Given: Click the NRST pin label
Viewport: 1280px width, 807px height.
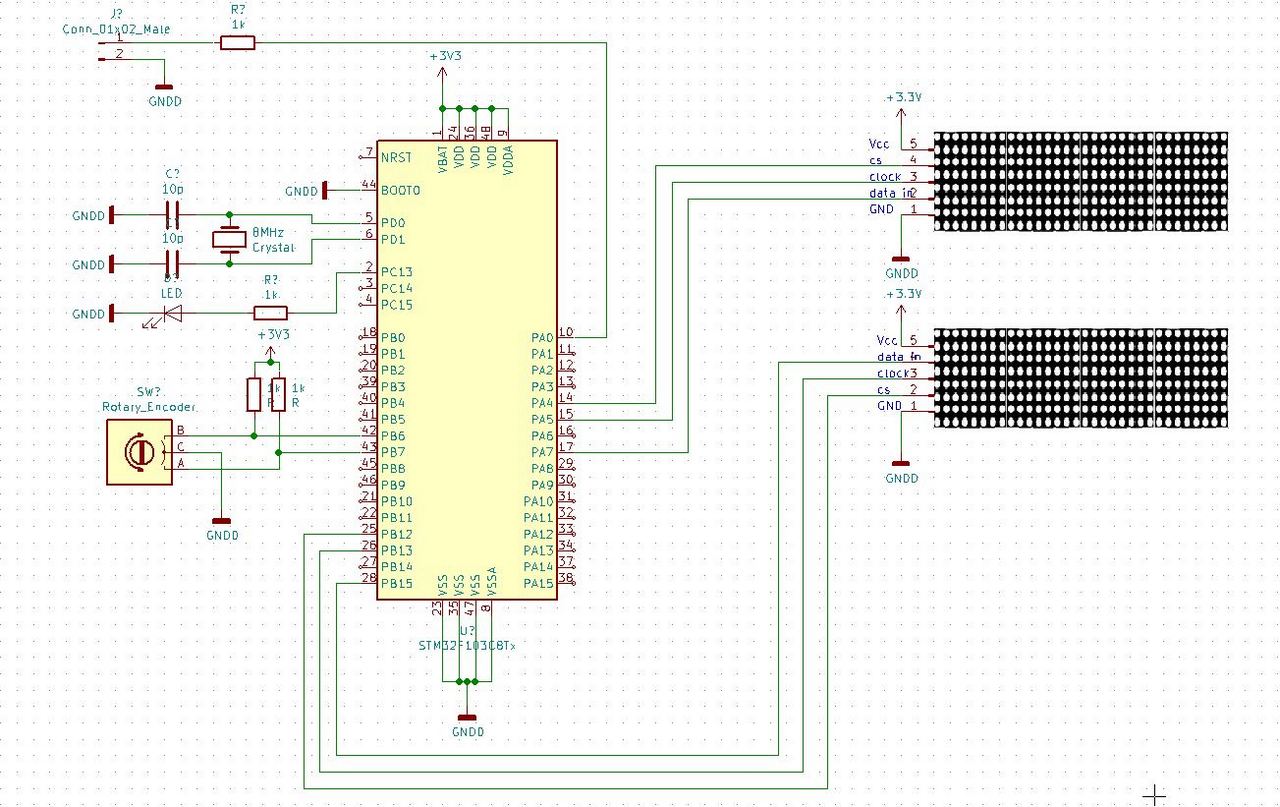Looking at the screenshot, I should pyautogui.click(x=396, y=157).
